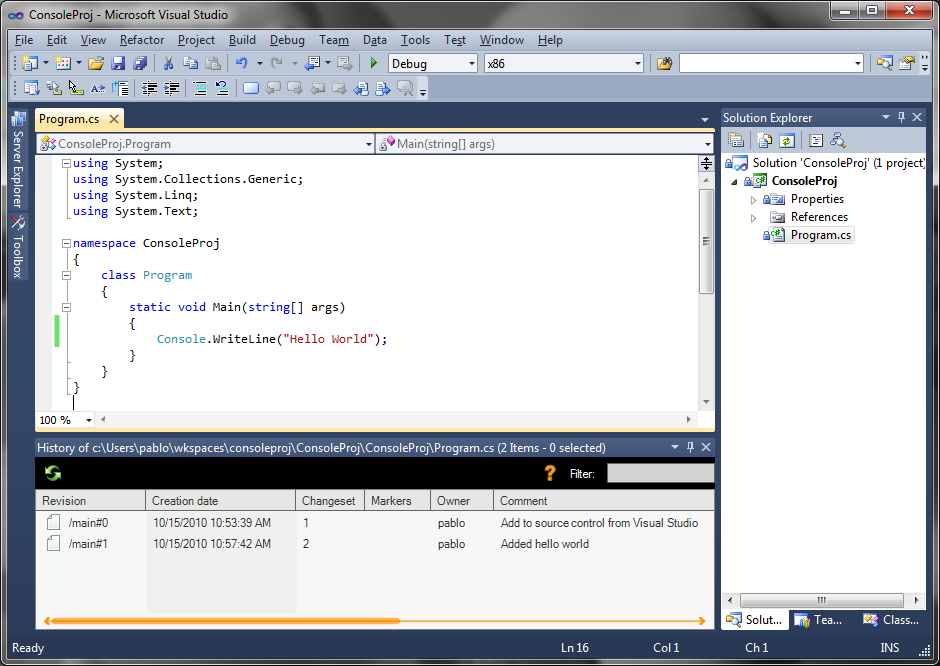
Task: Open the Debug menu
Action: click(287, 40)
